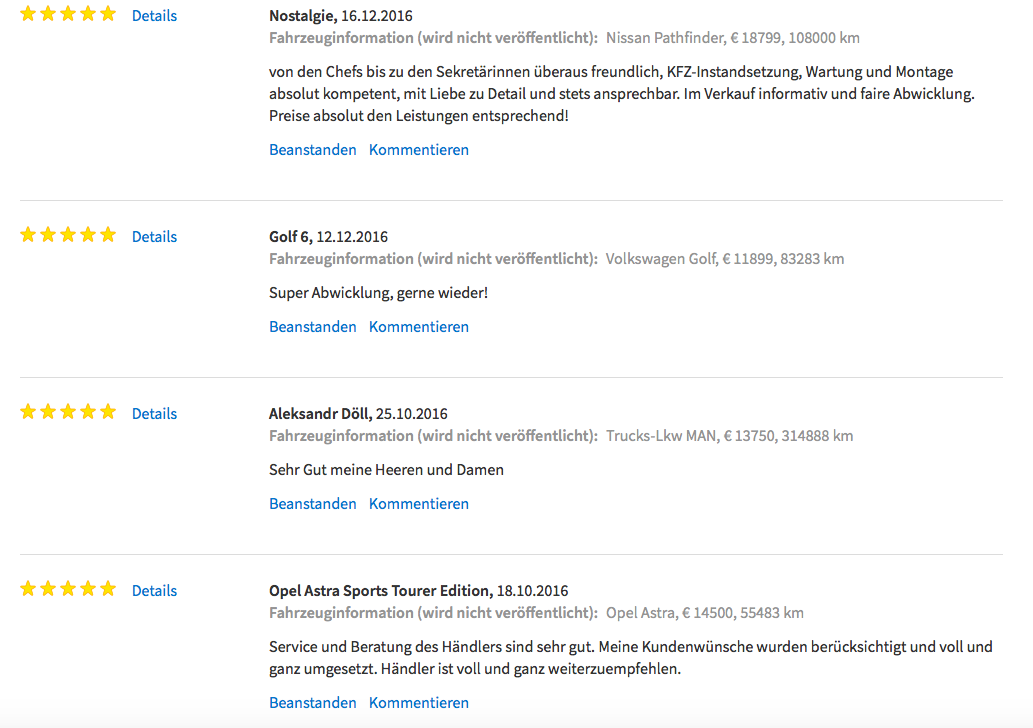Click the star rating of Nostalgie review
The height and width of the screenshot is (728, 1033).
pyautogui.click(x=68, y=14)
